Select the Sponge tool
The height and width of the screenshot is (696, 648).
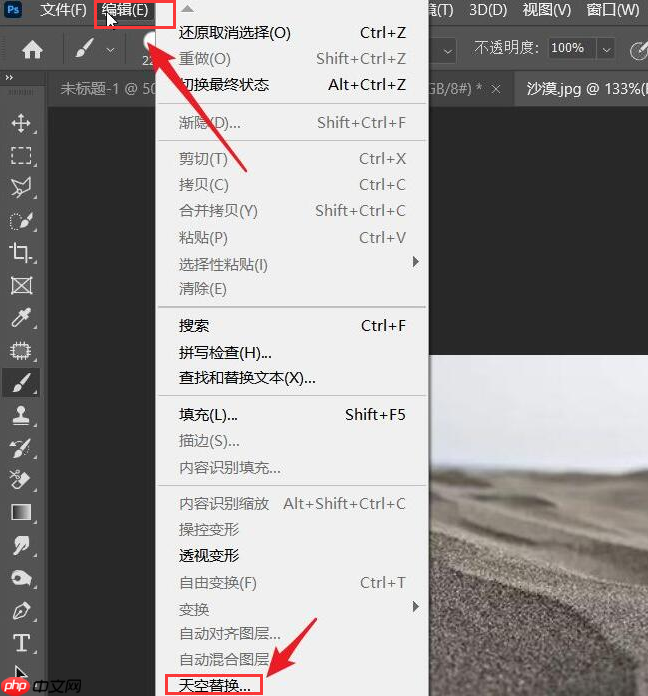(21, 578)
